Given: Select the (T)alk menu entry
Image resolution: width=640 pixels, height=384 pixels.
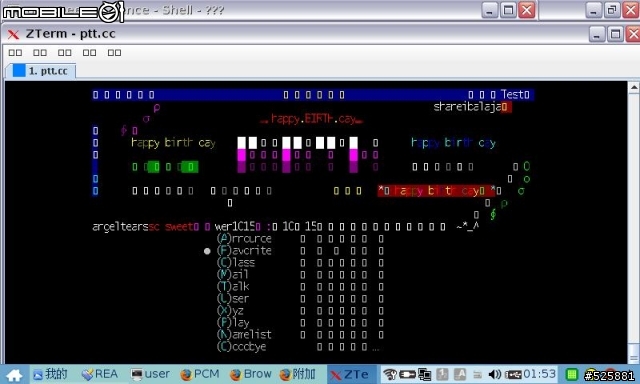Looking at the screenshot, I should 233,286.
